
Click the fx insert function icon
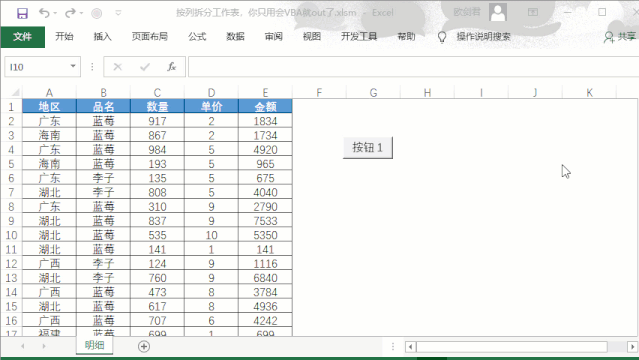pos(172,66)
